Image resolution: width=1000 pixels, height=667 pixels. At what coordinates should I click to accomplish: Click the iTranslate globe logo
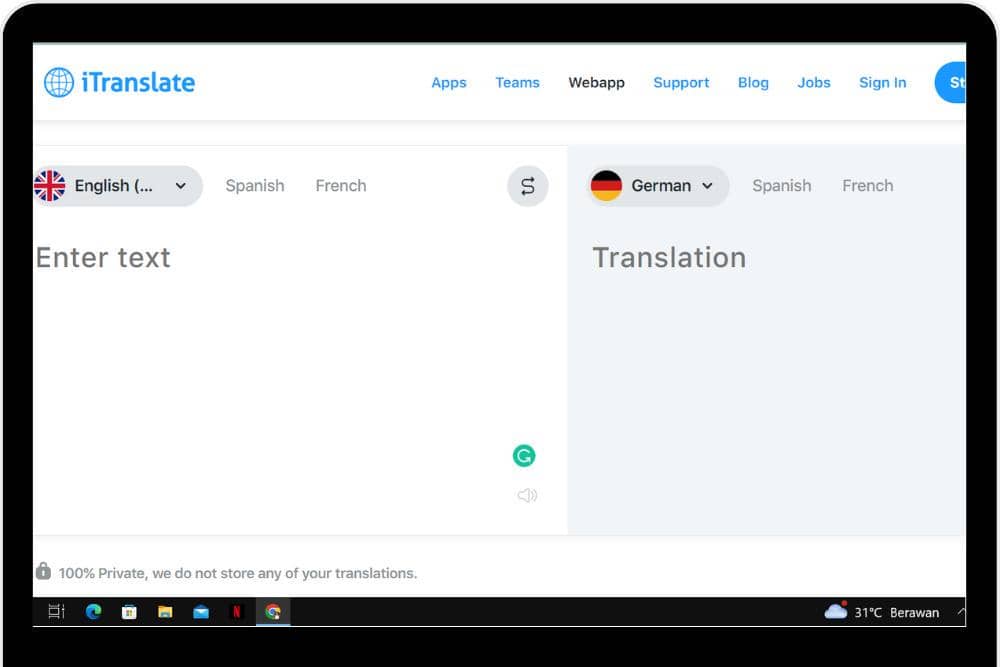(x=59, y=83)
